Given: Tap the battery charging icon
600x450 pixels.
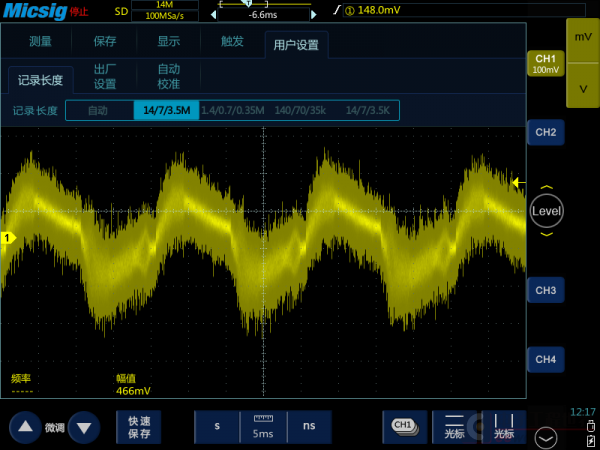Looking at the screenshot, I should 591,440.
